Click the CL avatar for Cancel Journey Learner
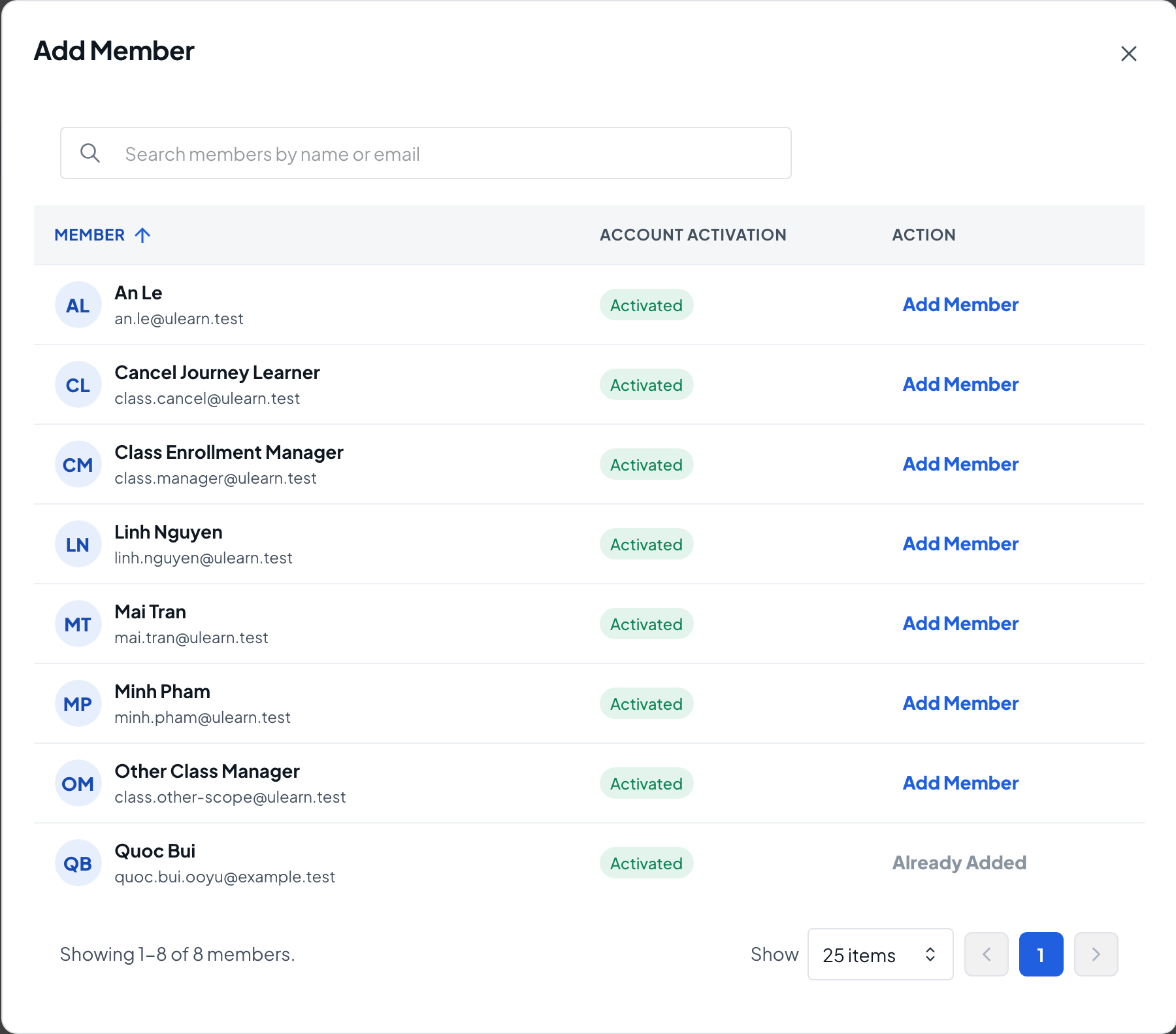The width and height of the screenshot is (1176, 1034). point(78,384)
